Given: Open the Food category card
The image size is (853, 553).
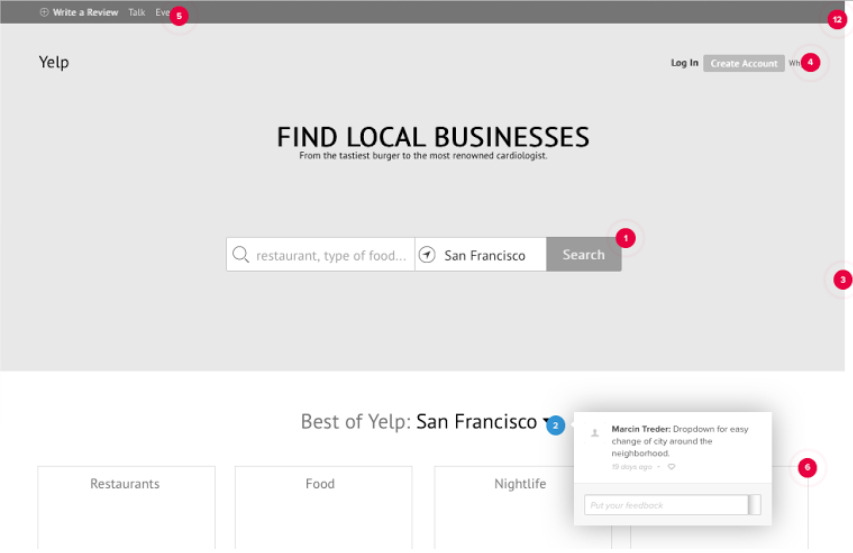Looking at the screenshot, I should pos(324,507).
